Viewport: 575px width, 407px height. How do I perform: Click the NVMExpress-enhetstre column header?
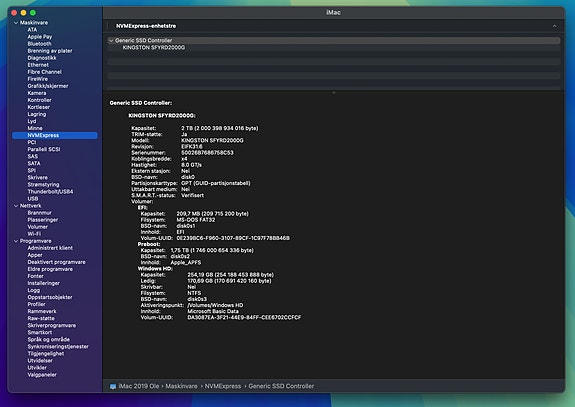[146, 26]
